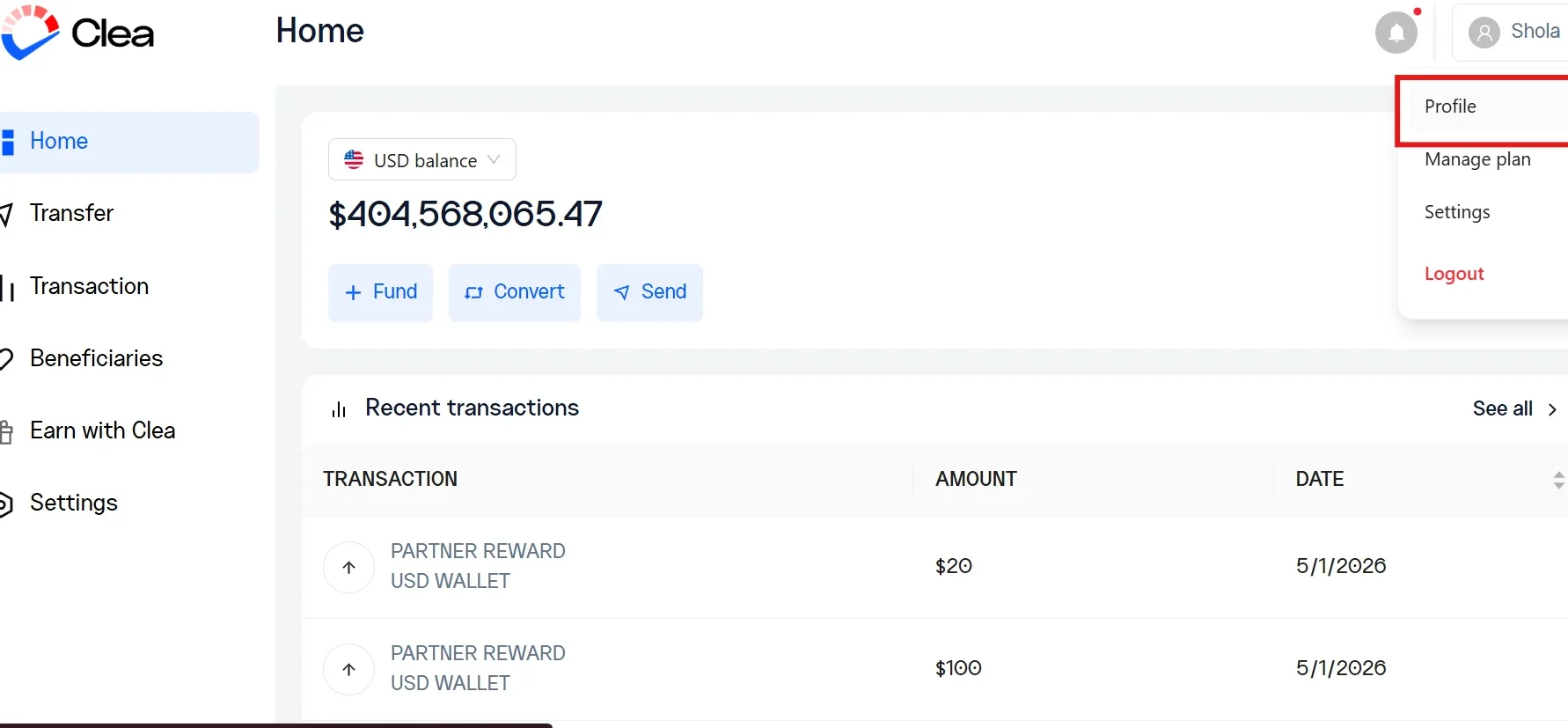Click the Clea logo
Image resolution: width=1568 pixels, height=728 pixels.
(77, 33)
